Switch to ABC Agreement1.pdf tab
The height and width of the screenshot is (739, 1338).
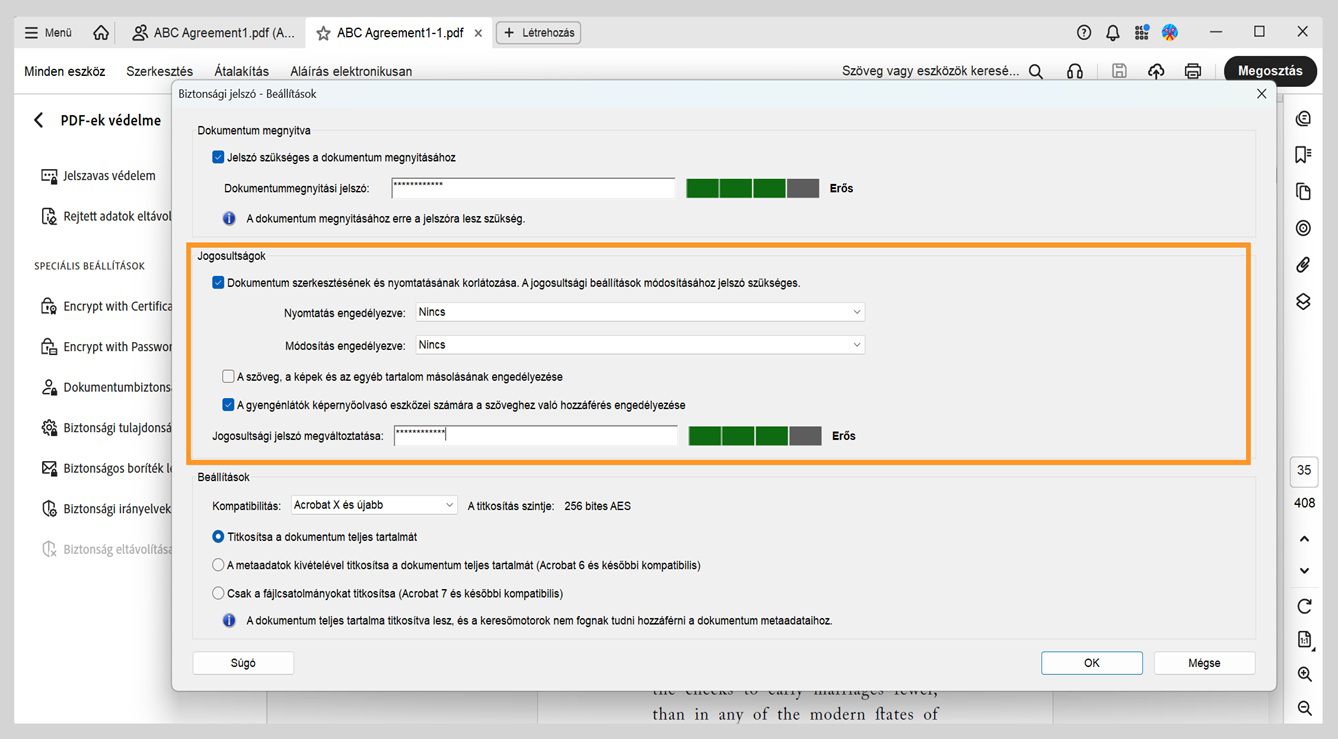[213, 33]
